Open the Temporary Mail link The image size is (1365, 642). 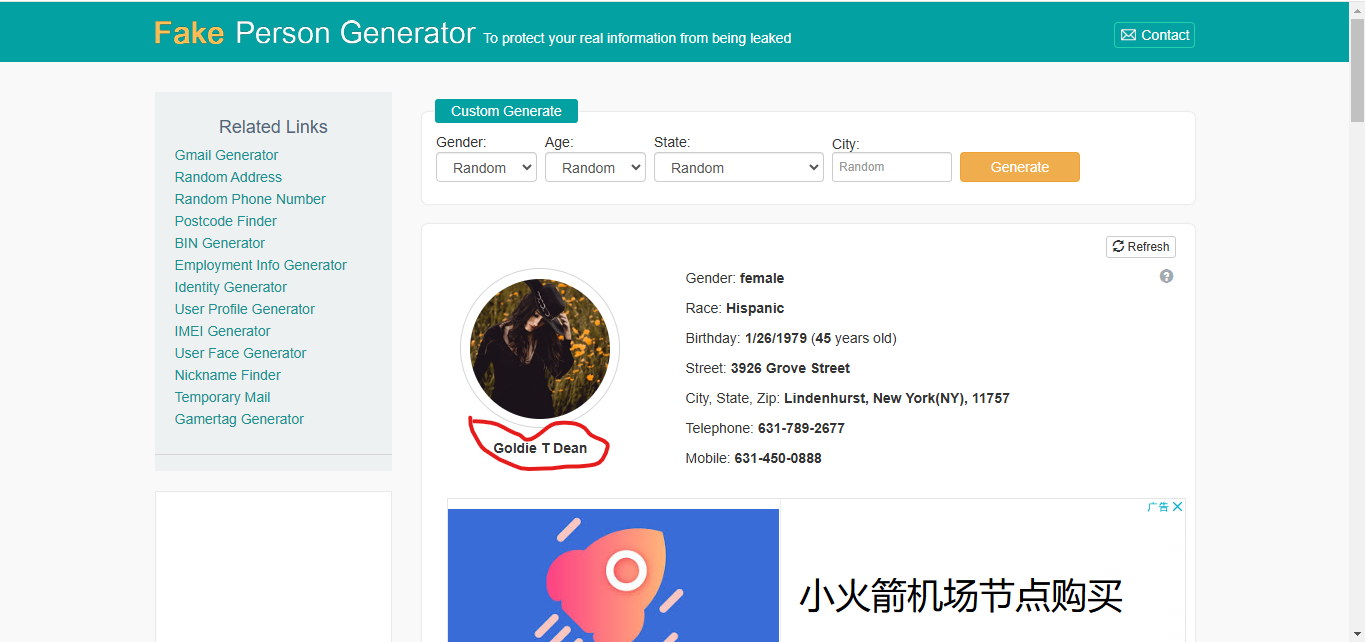(222, 397)
